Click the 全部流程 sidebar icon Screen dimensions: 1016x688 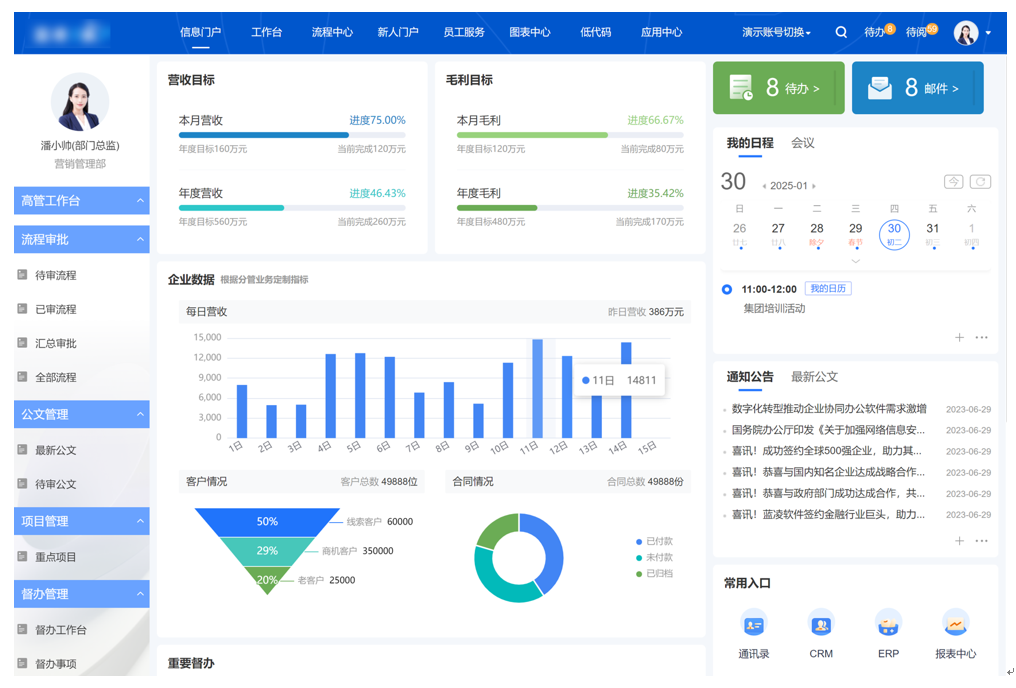(22, 376)
